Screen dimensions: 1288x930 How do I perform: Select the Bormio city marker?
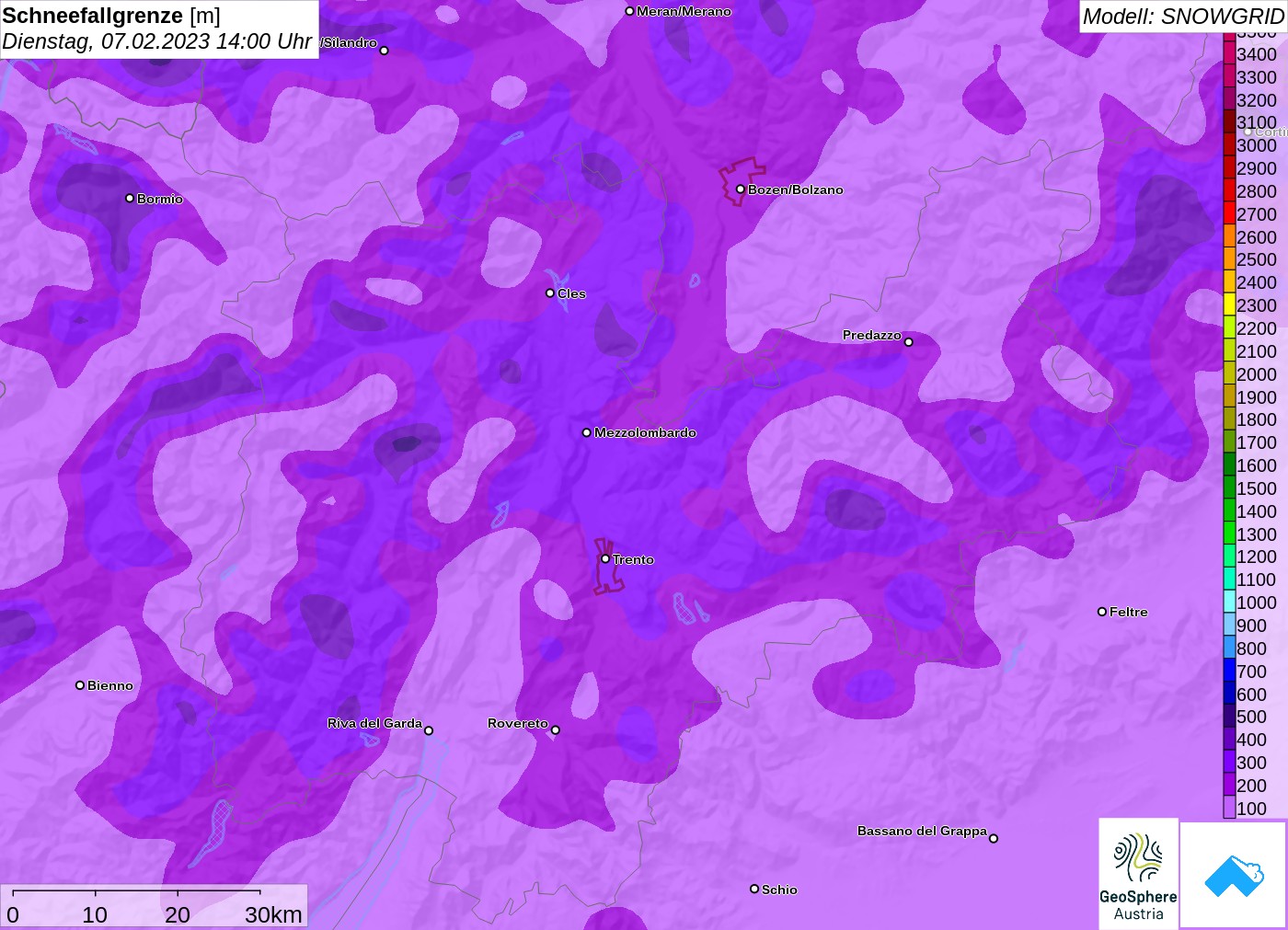pos(130,198)
